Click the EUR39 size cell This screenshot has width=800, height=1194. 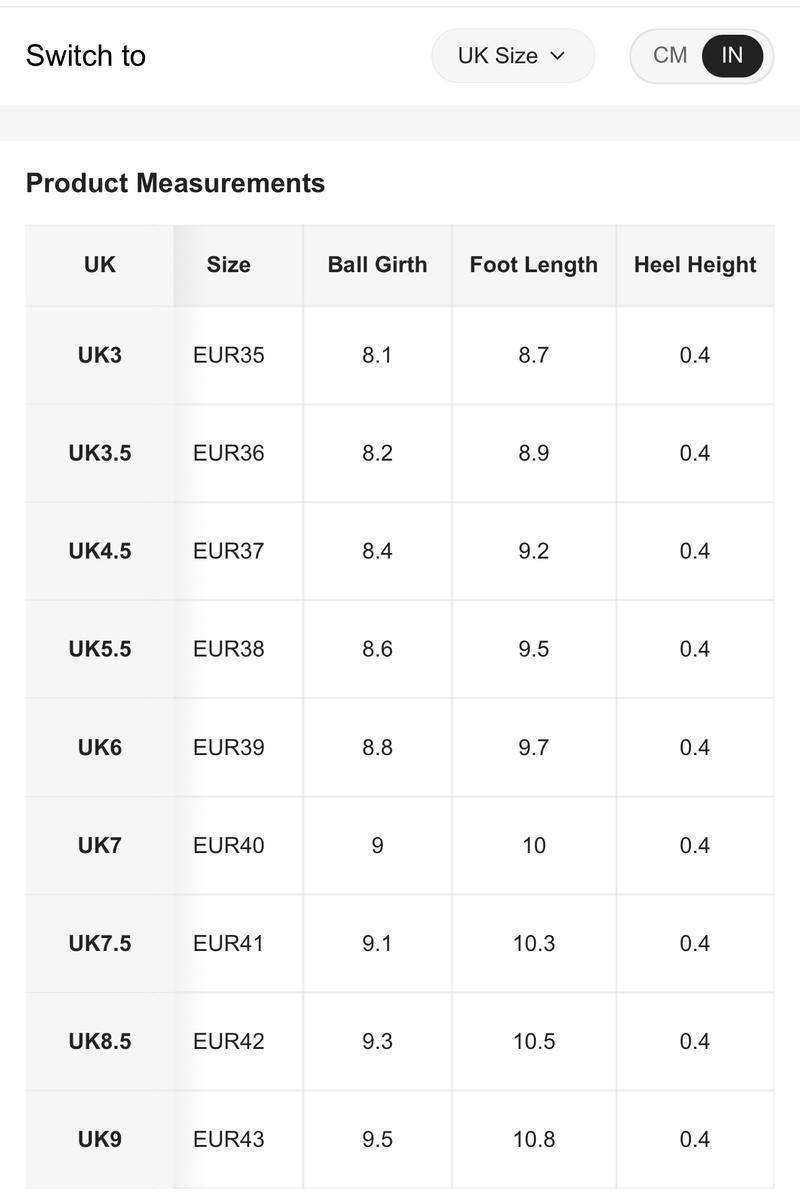[228, 748]
